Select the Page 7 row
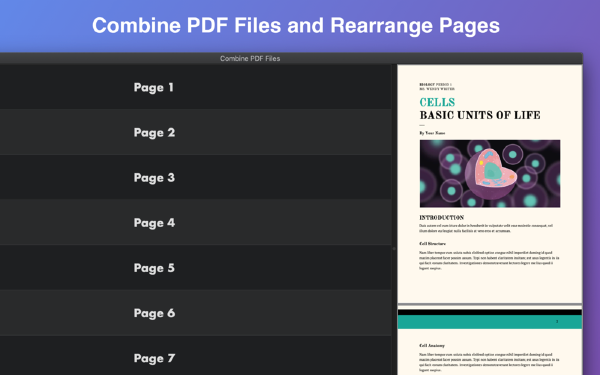Screen dimensions: 600x375 pos(196,355)
